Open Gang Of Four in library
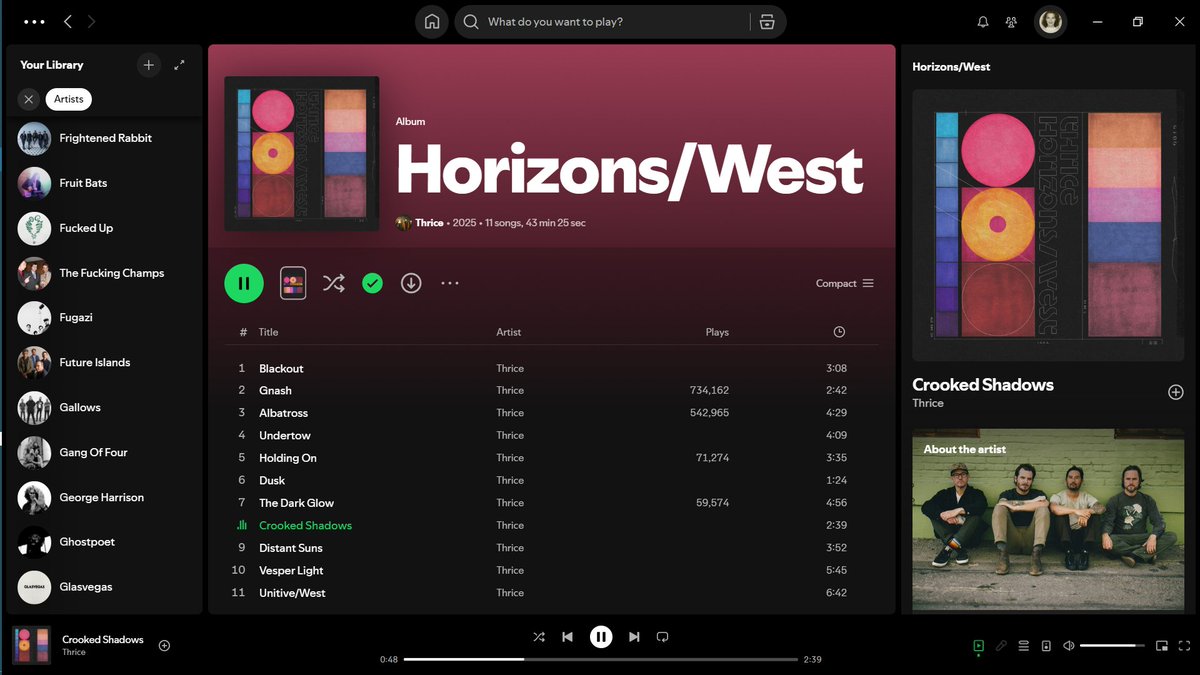This screenshot has height=675, width=1200. 105,453
